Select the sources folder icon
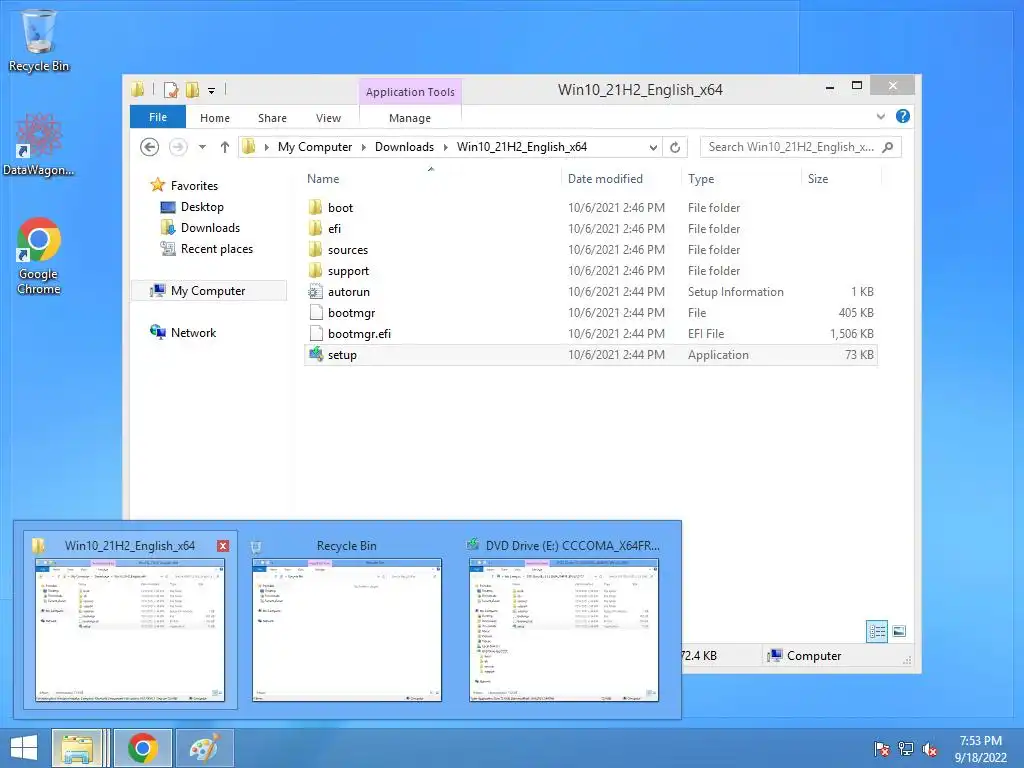 tap(315, 249)
